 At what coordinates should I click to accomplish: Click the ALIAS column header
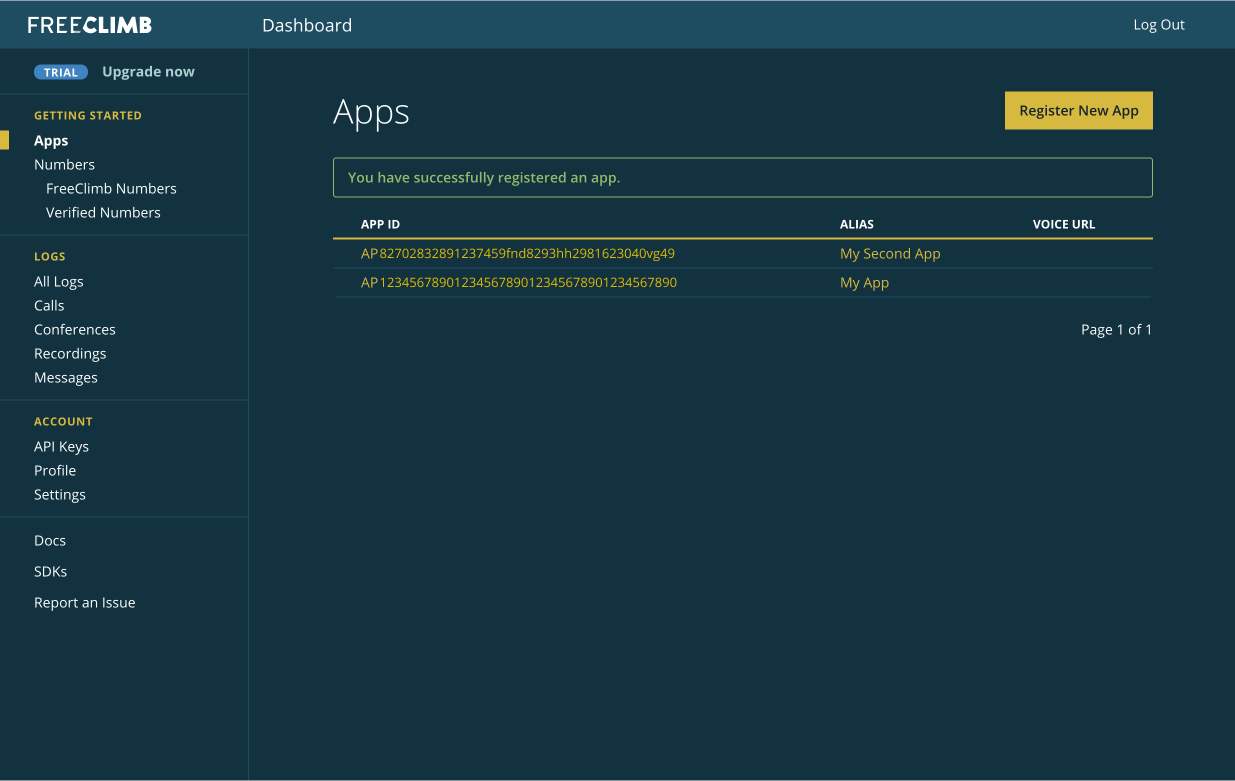pos(857,225)
